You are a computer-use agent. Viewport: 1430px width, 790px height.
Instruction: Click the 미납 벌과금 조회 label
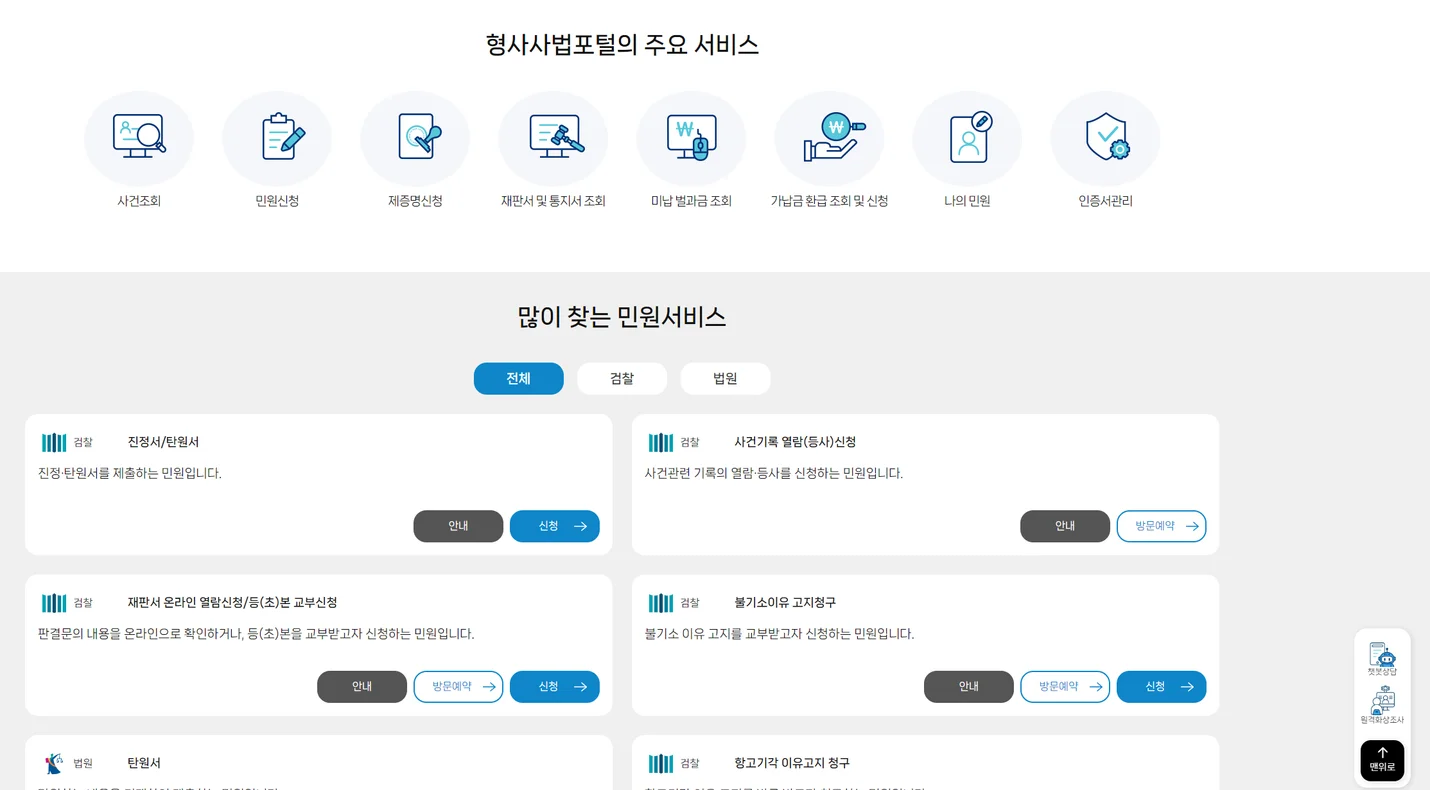pos(691,201)
